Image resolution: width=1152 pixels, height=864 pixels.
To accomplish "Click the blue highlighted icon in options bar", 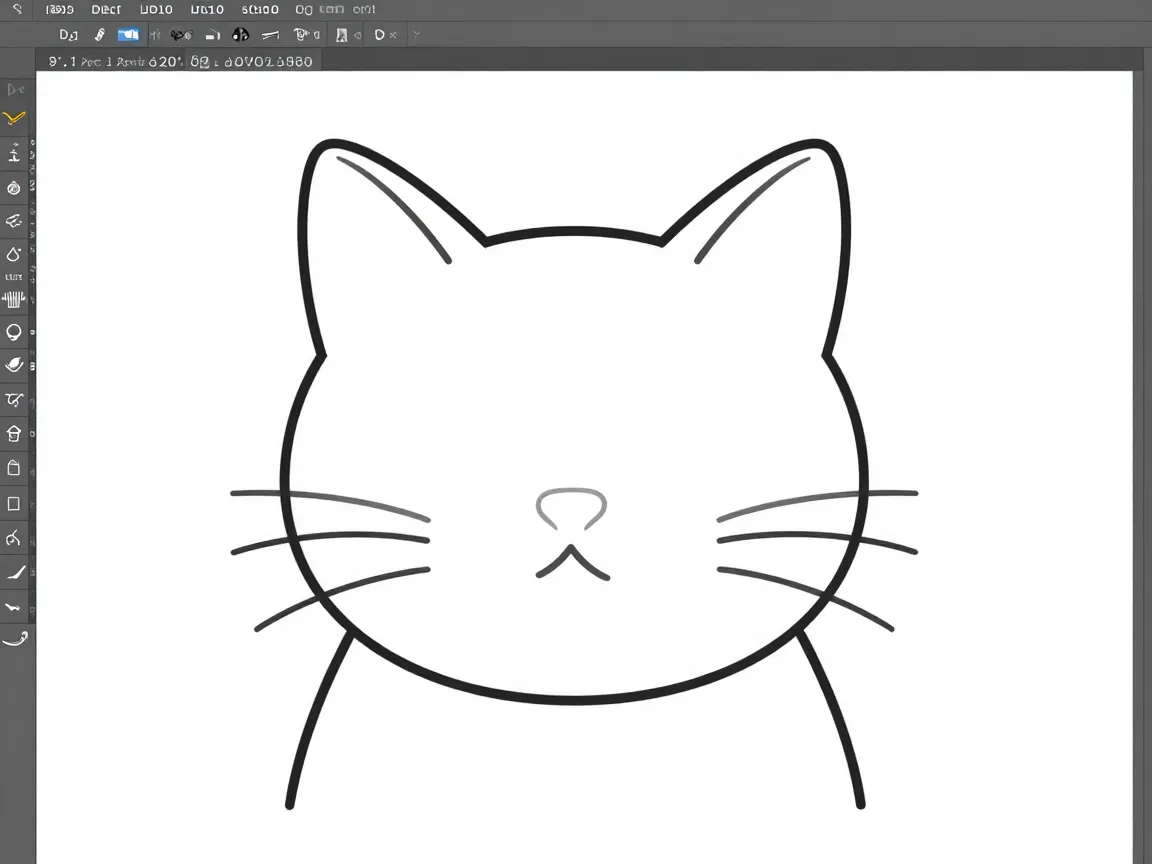I will (129, 35).
